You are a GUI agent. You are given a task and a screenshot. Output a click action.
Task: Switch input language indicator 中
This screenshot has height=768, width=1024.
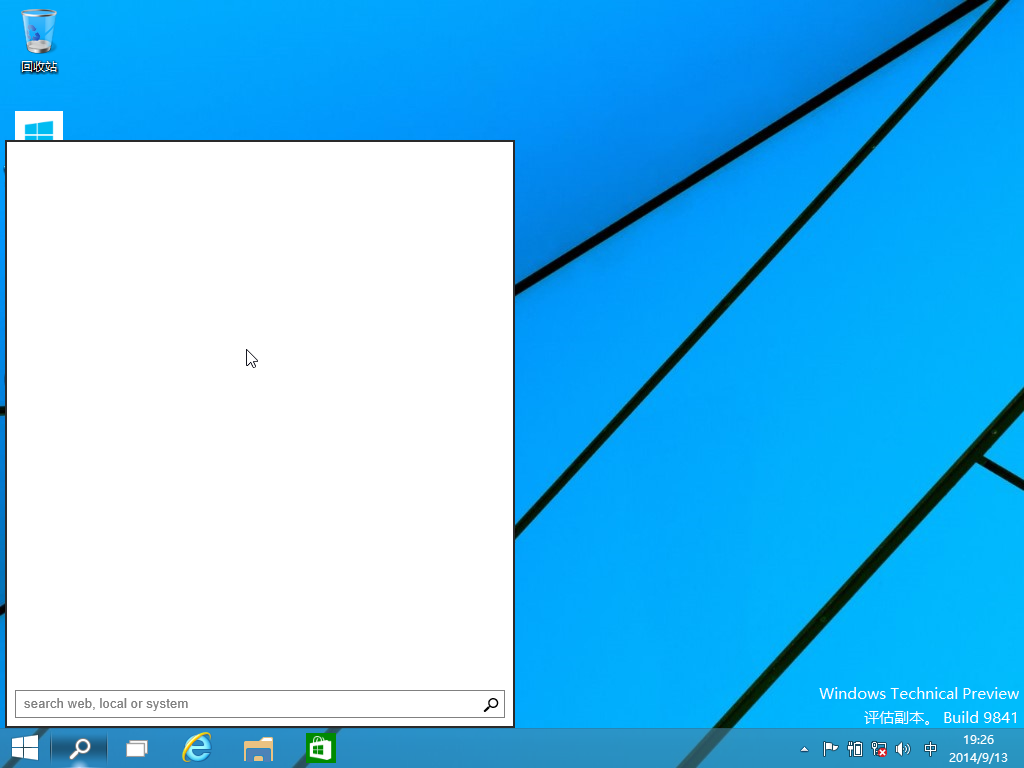pos(931,749)
